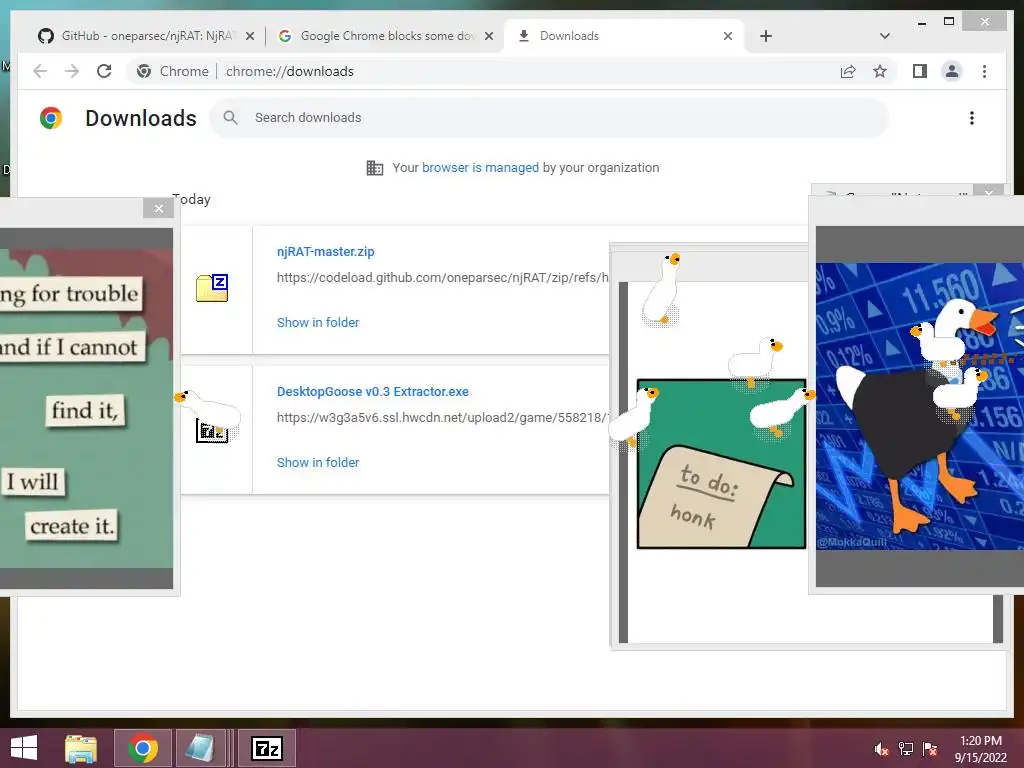
Task: Open a new tab with plus button
Action: coord(766,36)
